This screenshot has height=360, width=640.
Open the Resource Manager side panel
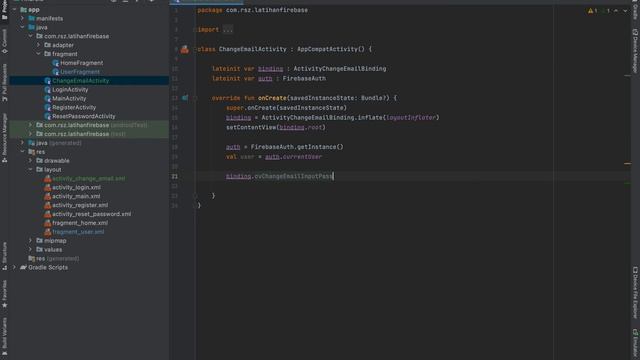(4, 138)
